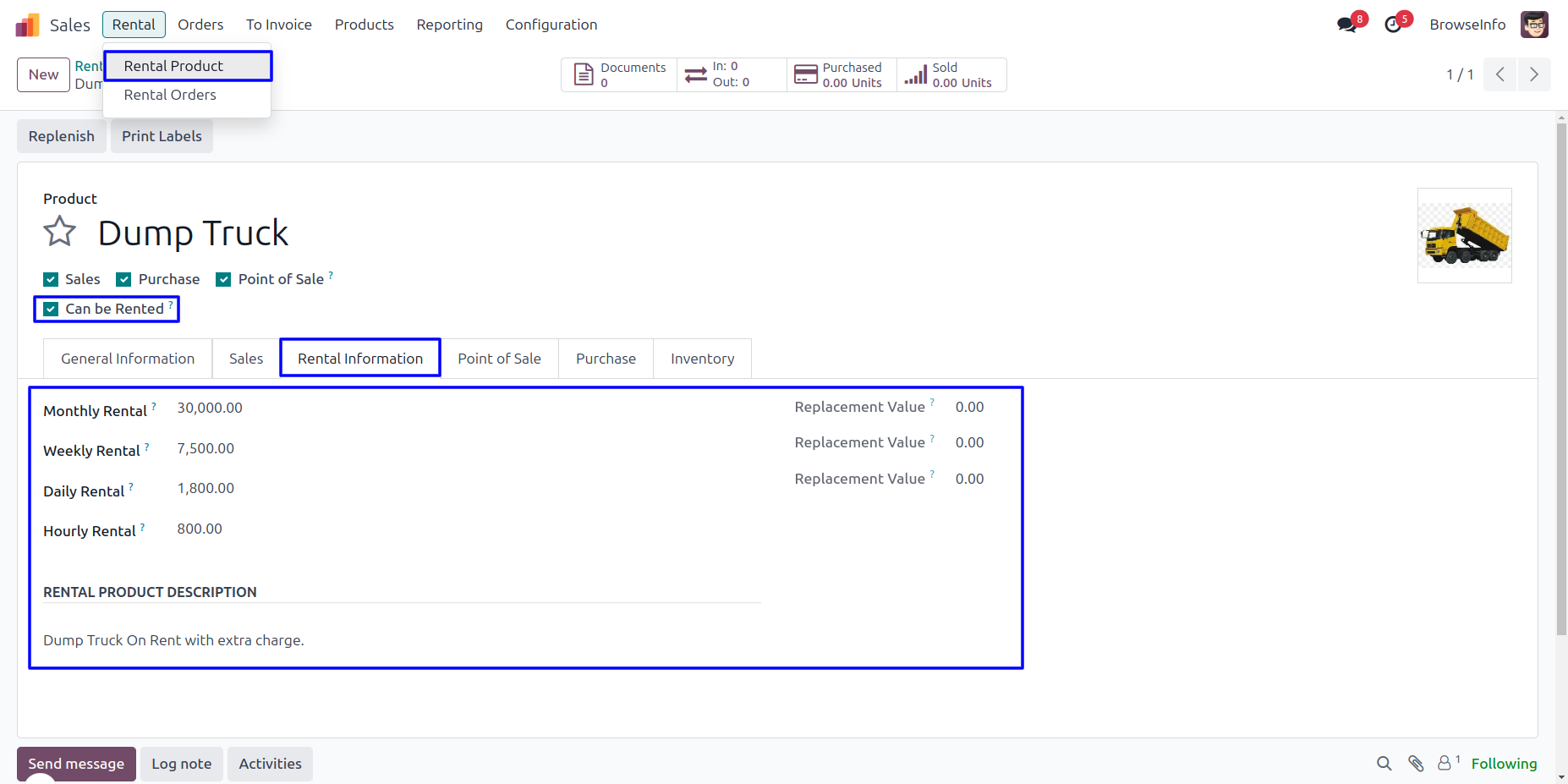The image size is (1568, 784).
Task: Click the search icon in the chatter
Action: click(1384, 764)
